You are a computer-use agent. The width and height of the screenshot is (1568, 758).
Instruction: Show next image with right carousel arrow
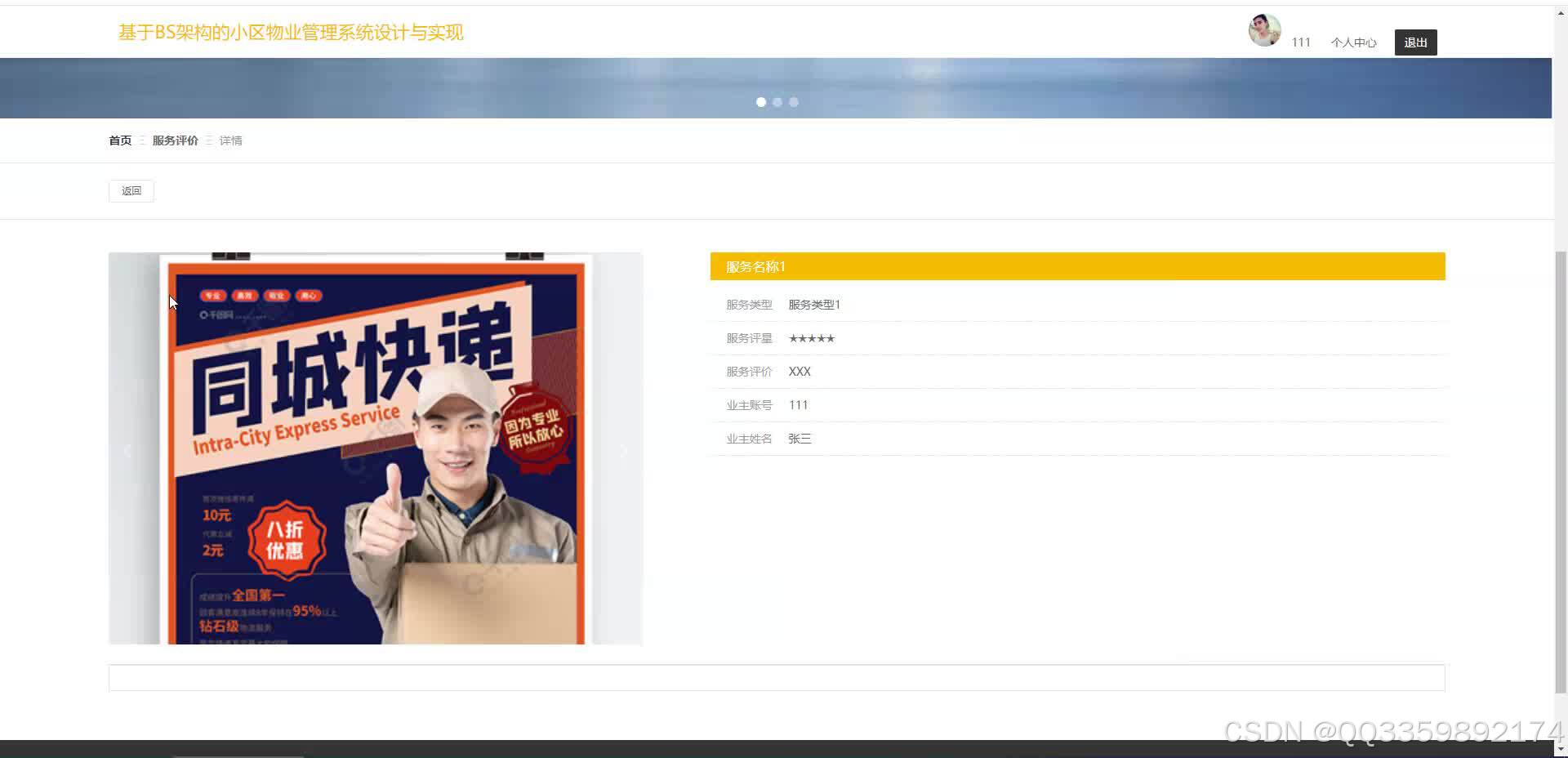tap(624, 450)
